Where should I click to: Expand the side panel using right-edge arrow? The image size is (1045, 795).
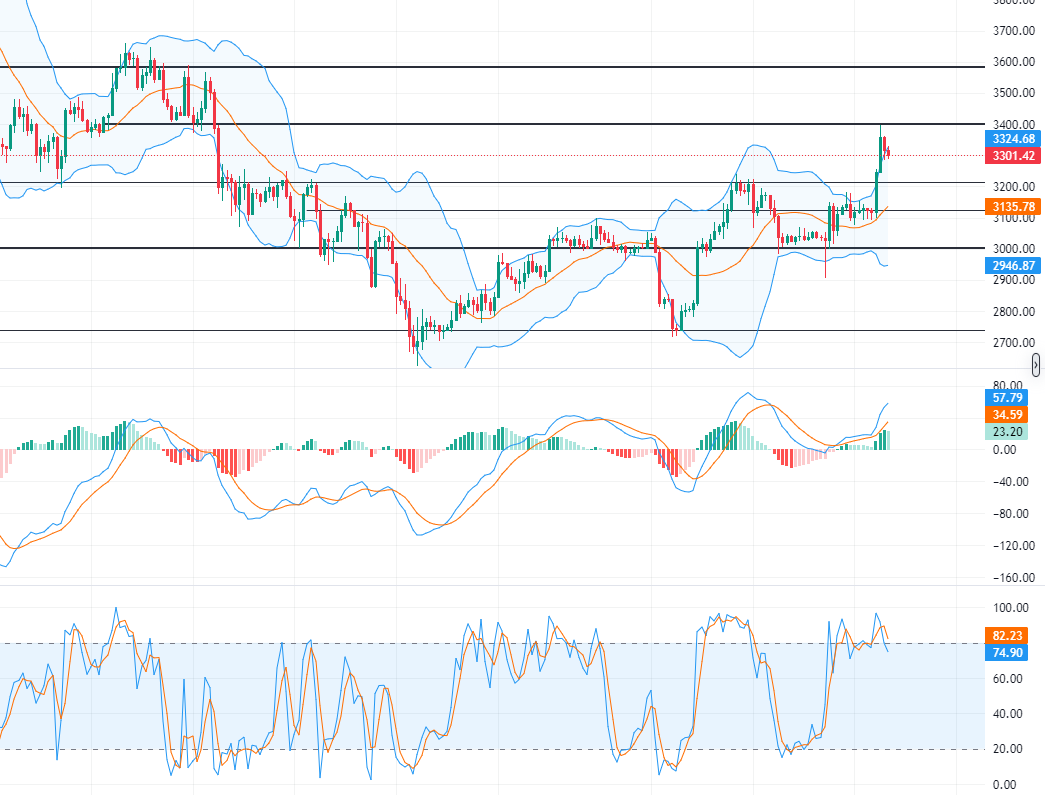pyautogui.click(x=1036, y=364)
